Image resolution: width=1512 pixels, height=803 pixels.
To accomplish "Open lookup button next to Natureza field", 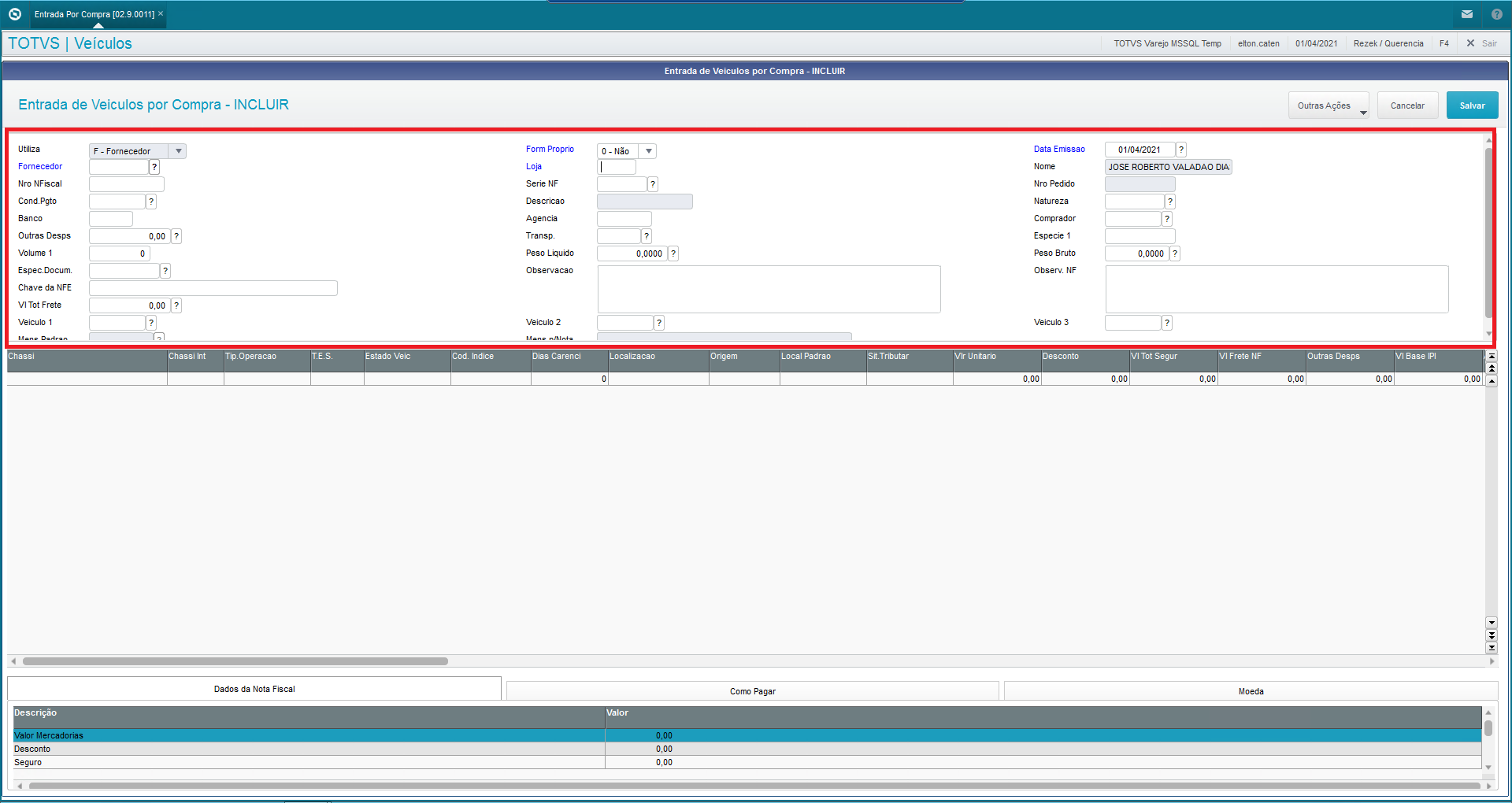I will (1170, 202).
